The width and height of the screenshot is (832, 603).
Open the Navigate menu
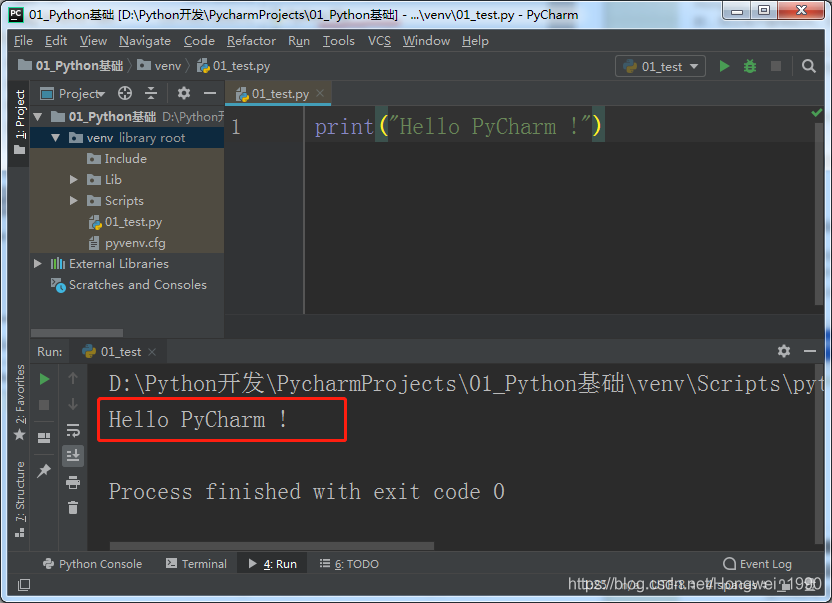tap(145, 41)
